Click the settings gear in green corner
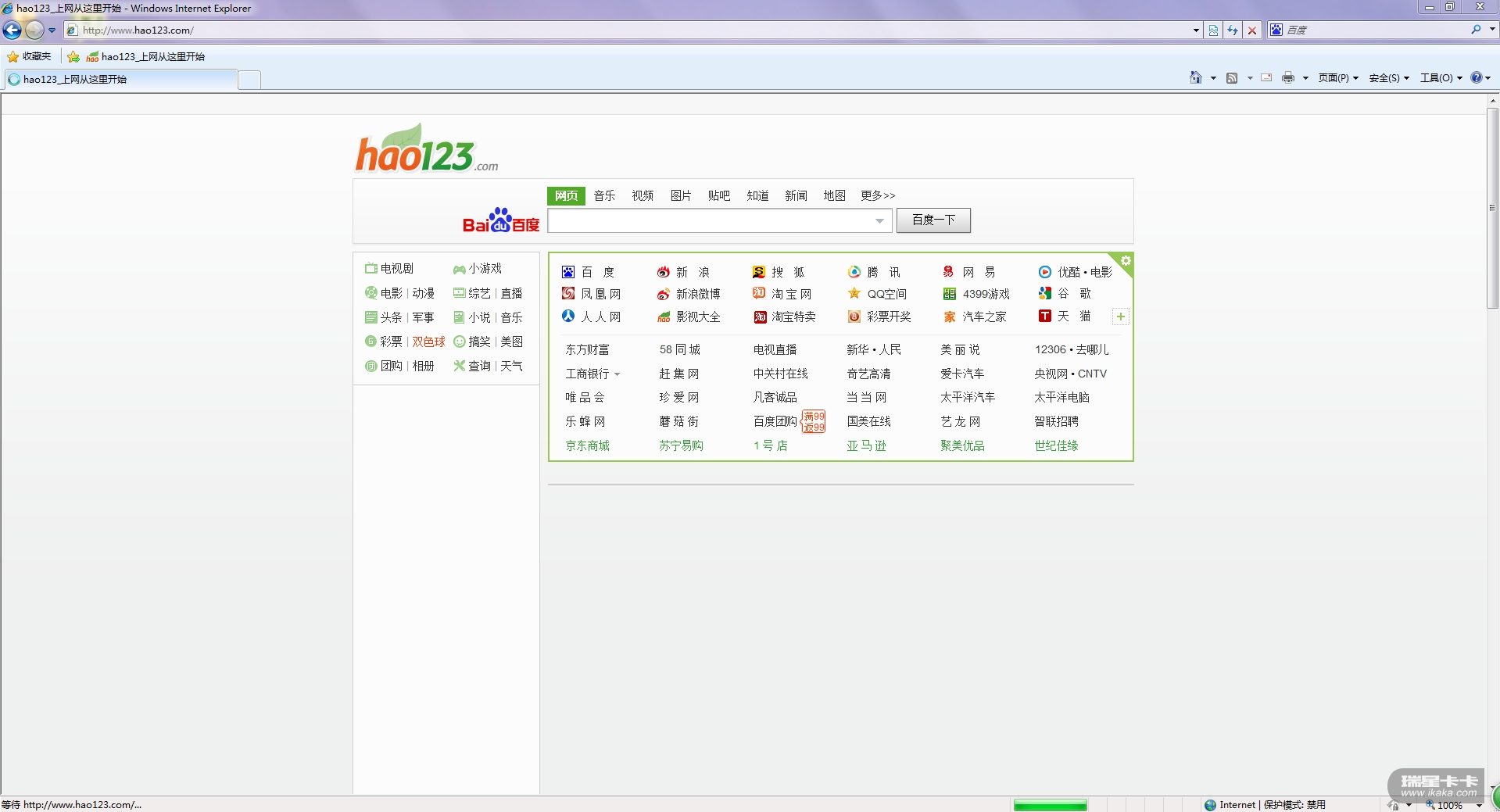This screenshot has height=812, width=1500. pyautogui.click(x=1126, y=260)
